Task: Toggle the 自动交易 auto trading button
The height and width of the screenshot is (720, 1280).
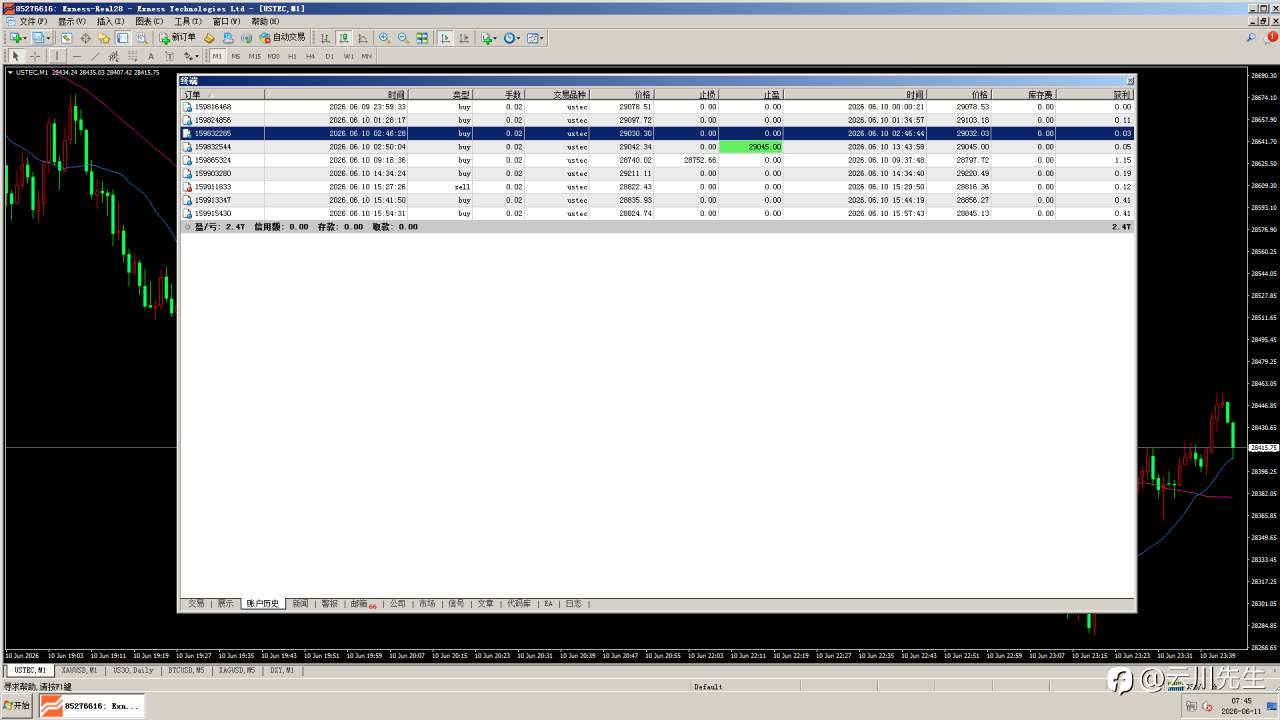Action: [x=283, y=38]
